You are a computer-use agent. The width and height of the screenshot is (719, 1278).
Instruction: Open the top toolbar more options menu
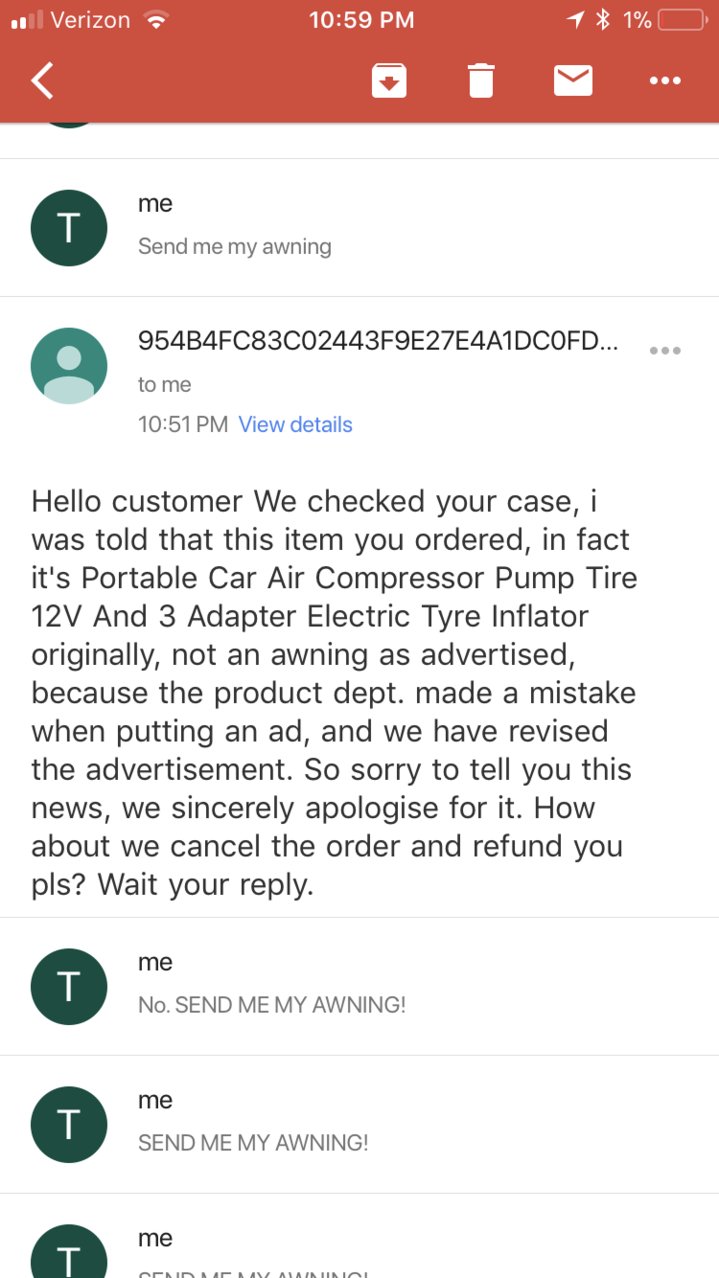pos(665,81)
